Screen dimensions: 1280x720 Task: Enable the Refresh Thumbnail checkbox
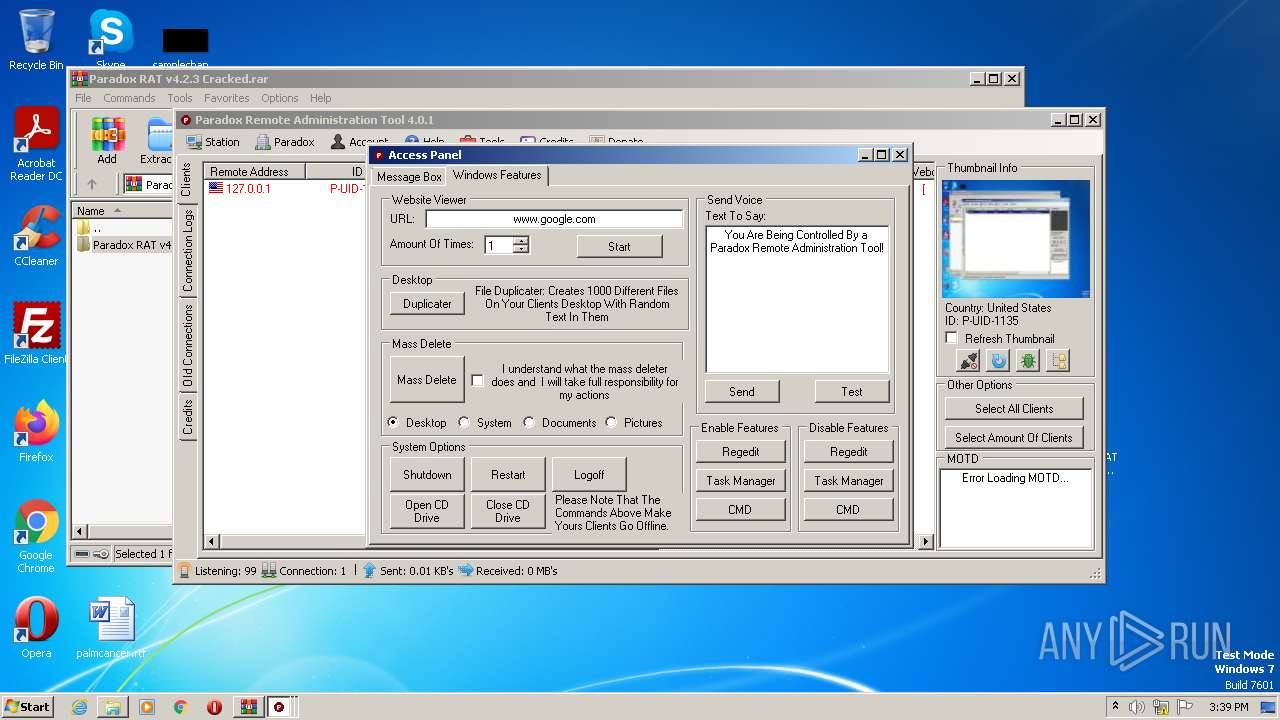[951, 339]
